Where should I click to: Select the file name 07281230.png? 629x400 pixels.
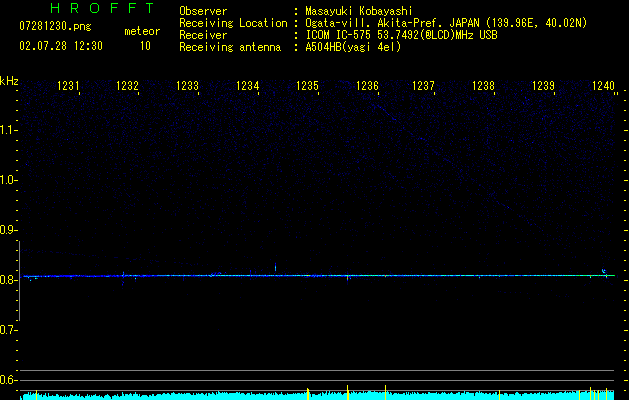55,27
